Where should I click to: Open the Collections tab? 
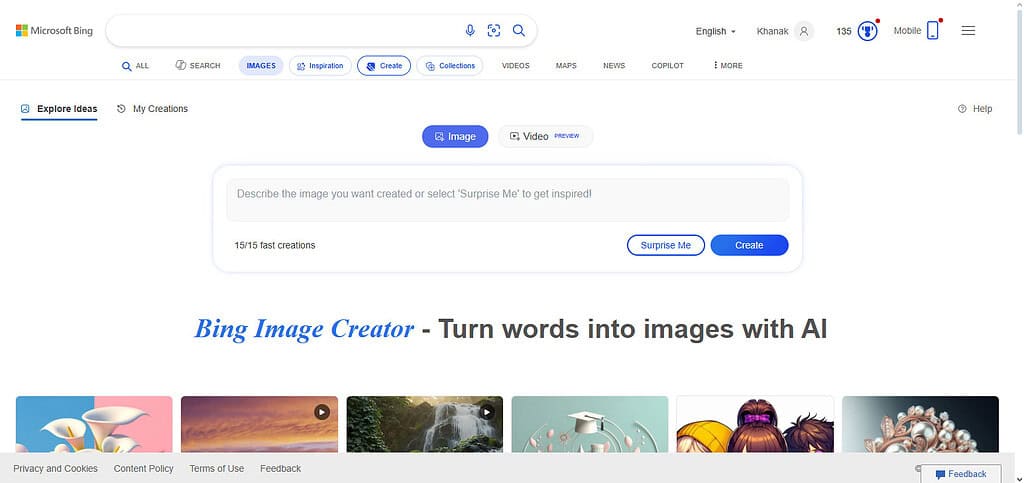click(450, 65)
